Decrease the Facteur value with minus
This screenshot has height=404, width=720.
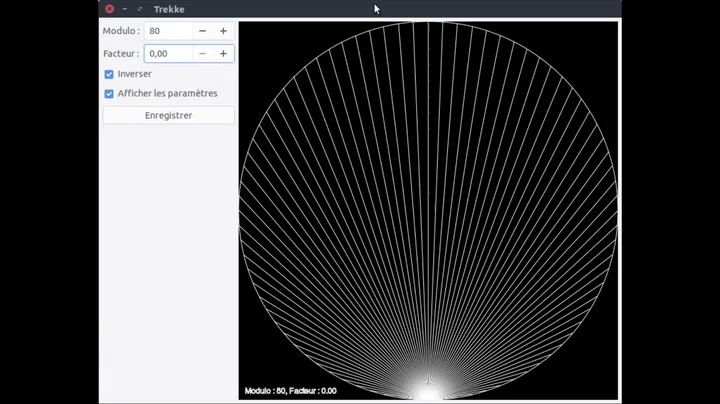coord(202,54)
